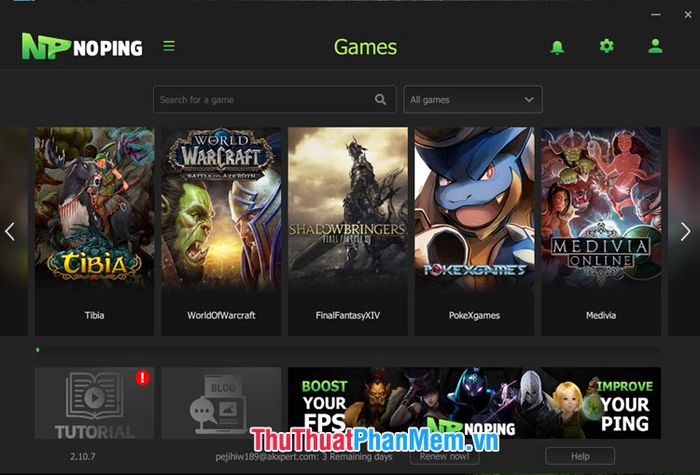700x475 pixels.
Task: Select the WorldOfWarcraft game card
Action: pyautogui.click(x=221, y=231)
